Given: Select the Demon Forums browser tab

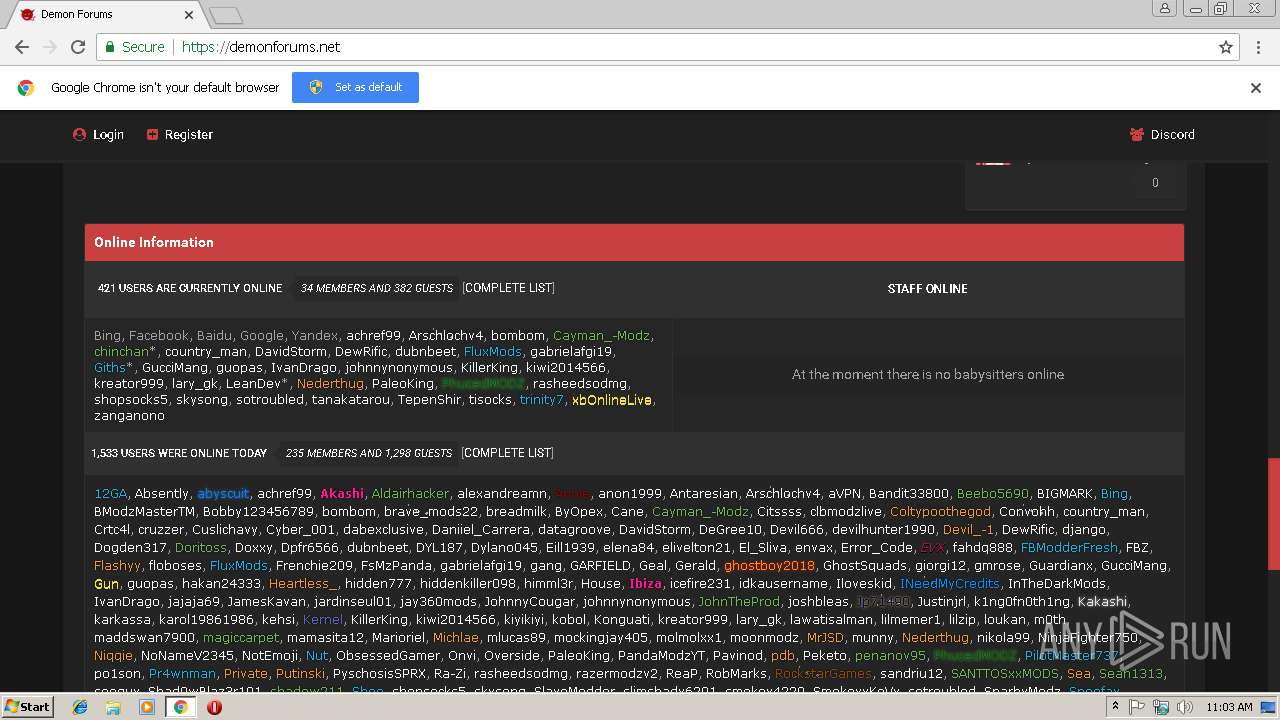Looking at the screenshot, I should point(105,15).
